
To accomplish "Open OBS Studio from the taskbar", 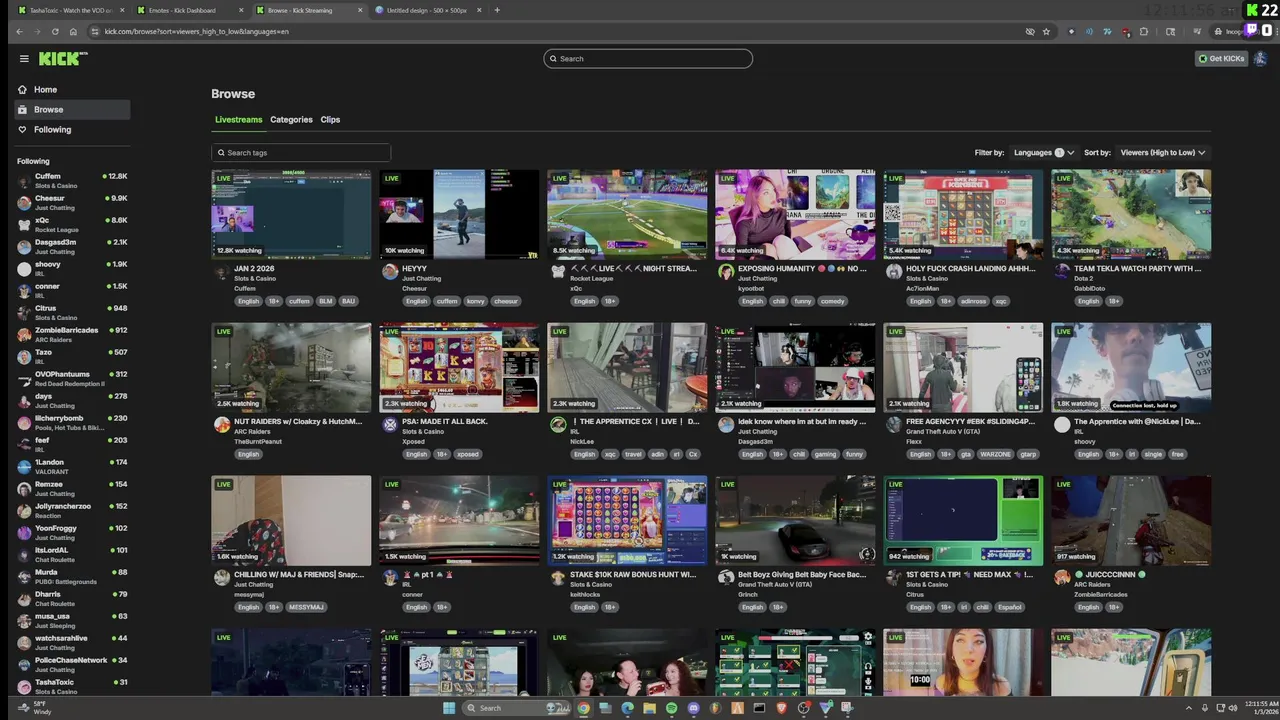I will [x=803, y=708].
